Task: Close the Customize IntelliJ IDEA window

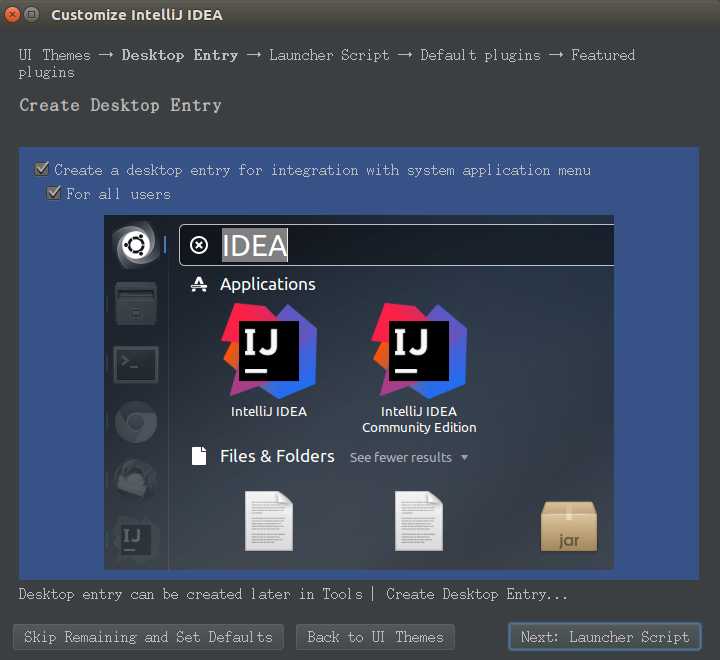Action: point(12,15)
